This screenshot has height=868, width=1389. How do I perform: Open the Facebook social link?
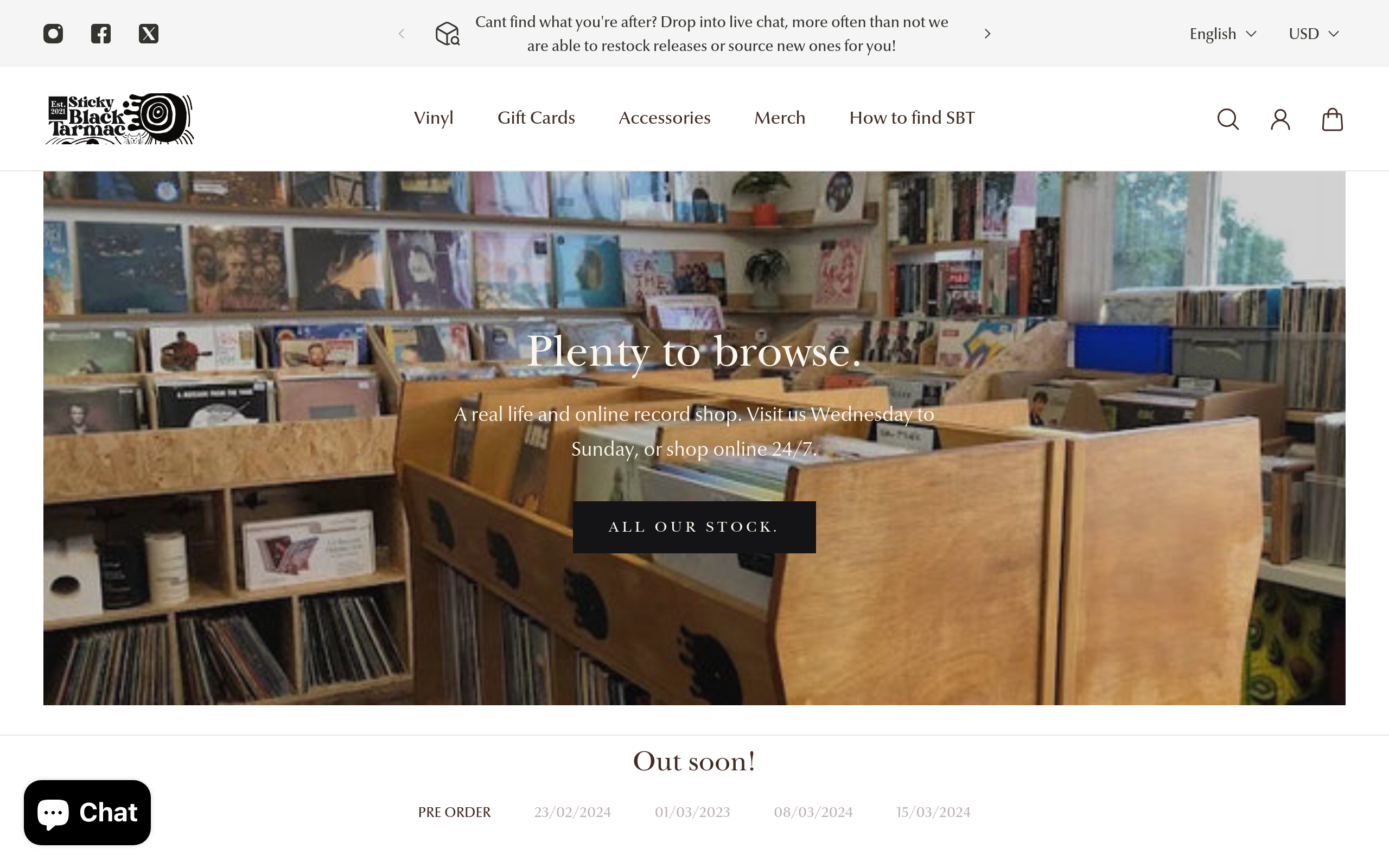101,34
